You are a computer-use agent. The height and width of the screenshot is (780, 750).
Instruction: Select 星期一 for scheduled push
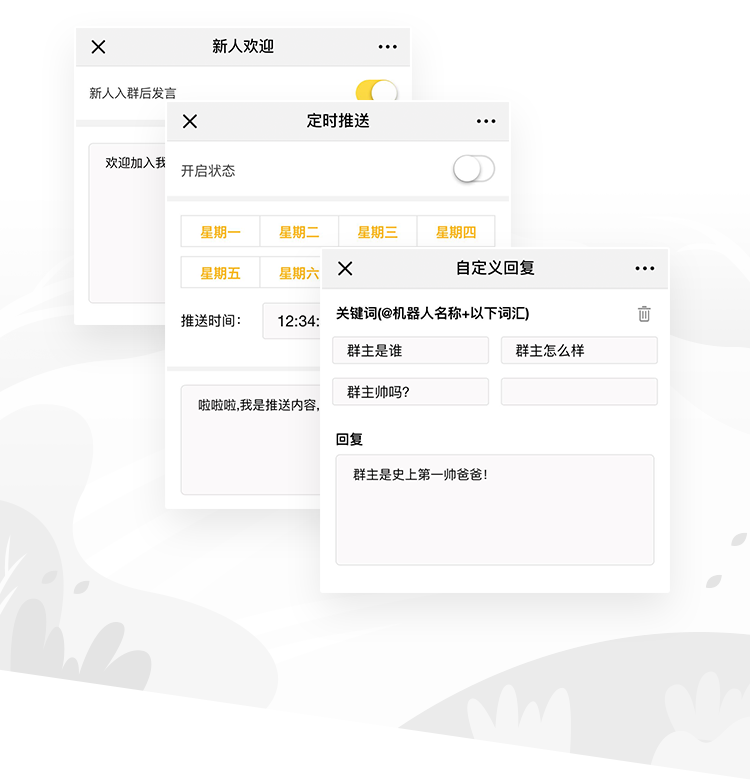click(220, 232)
